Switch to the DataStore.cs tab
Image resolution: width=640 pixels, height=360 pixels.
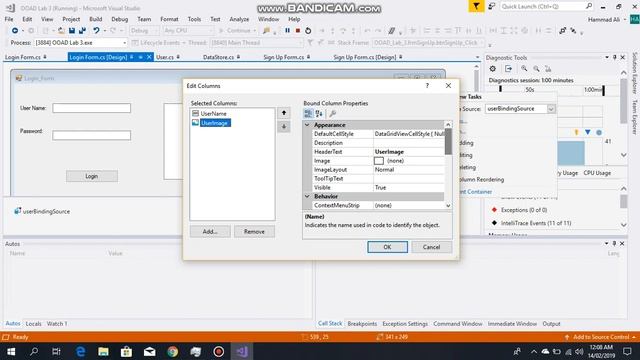218,57
